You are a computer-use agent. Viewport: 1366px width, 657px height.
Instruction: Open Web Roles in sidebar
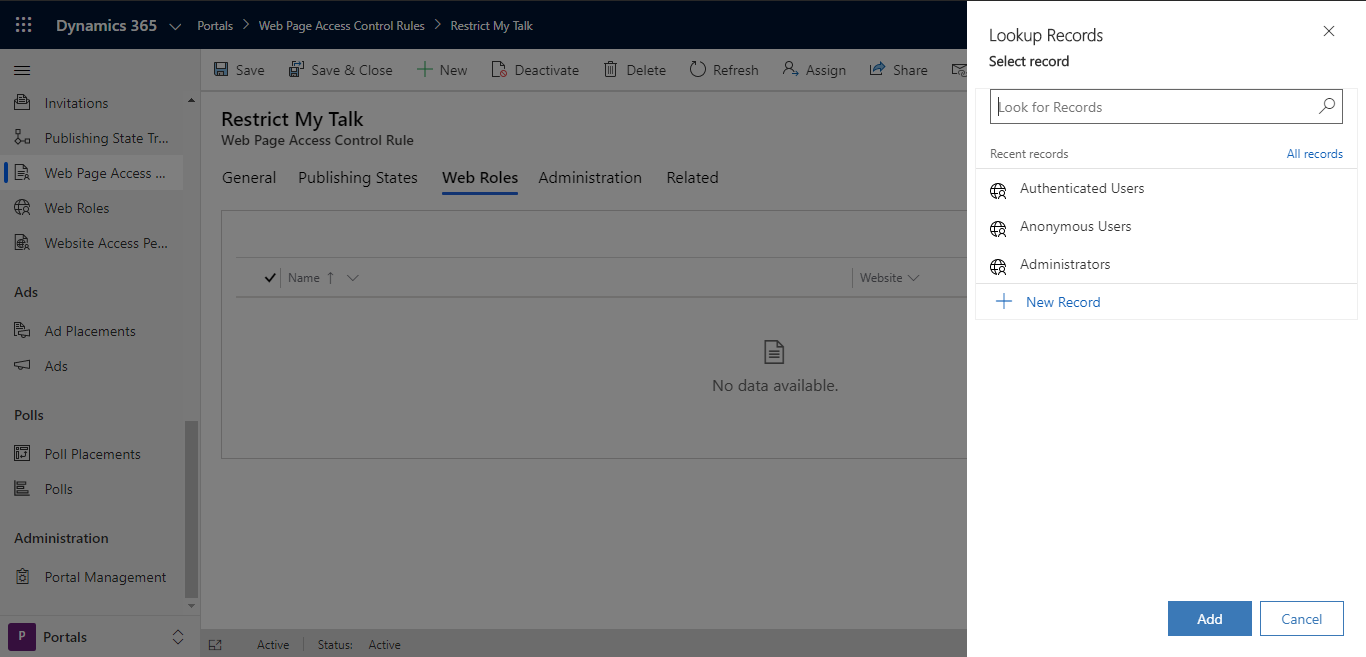tap(92, 208)
